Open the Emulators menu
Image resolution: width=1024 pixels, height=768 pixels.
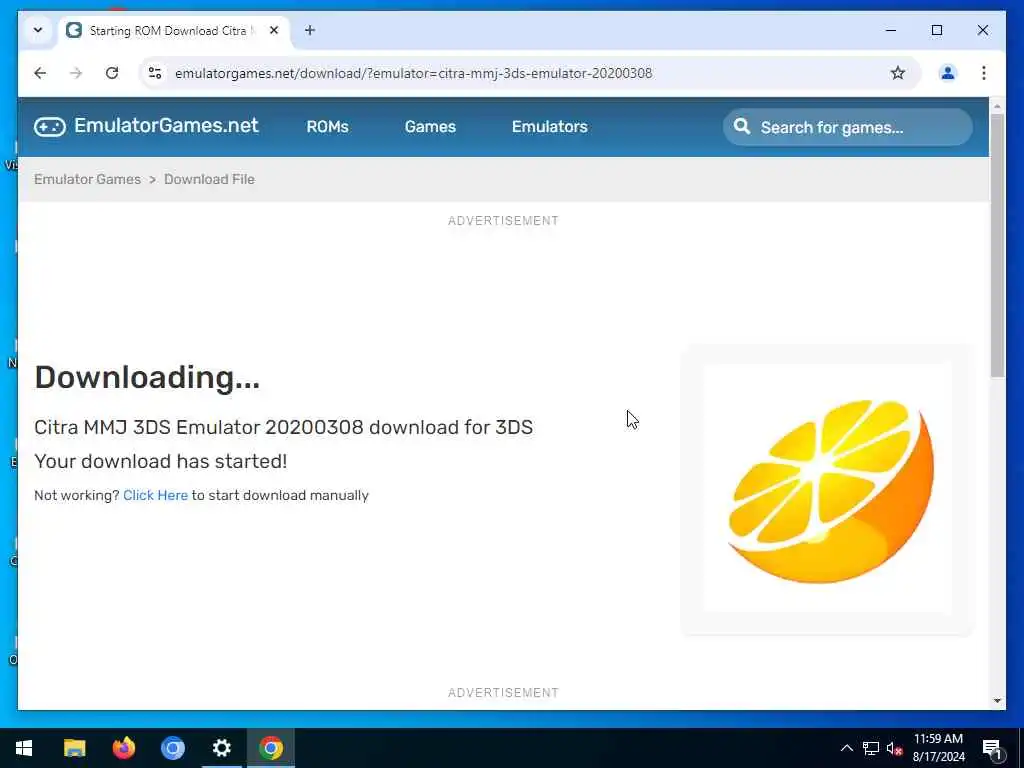550,127
